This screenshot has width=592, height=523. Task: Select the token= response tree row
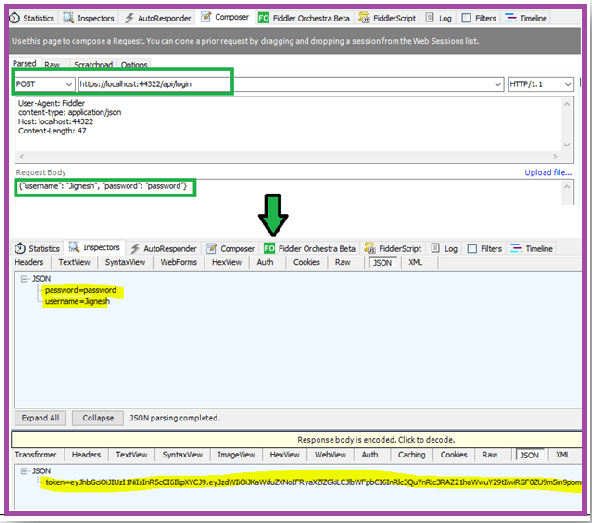pyautogui.click(x=313, y=482)
